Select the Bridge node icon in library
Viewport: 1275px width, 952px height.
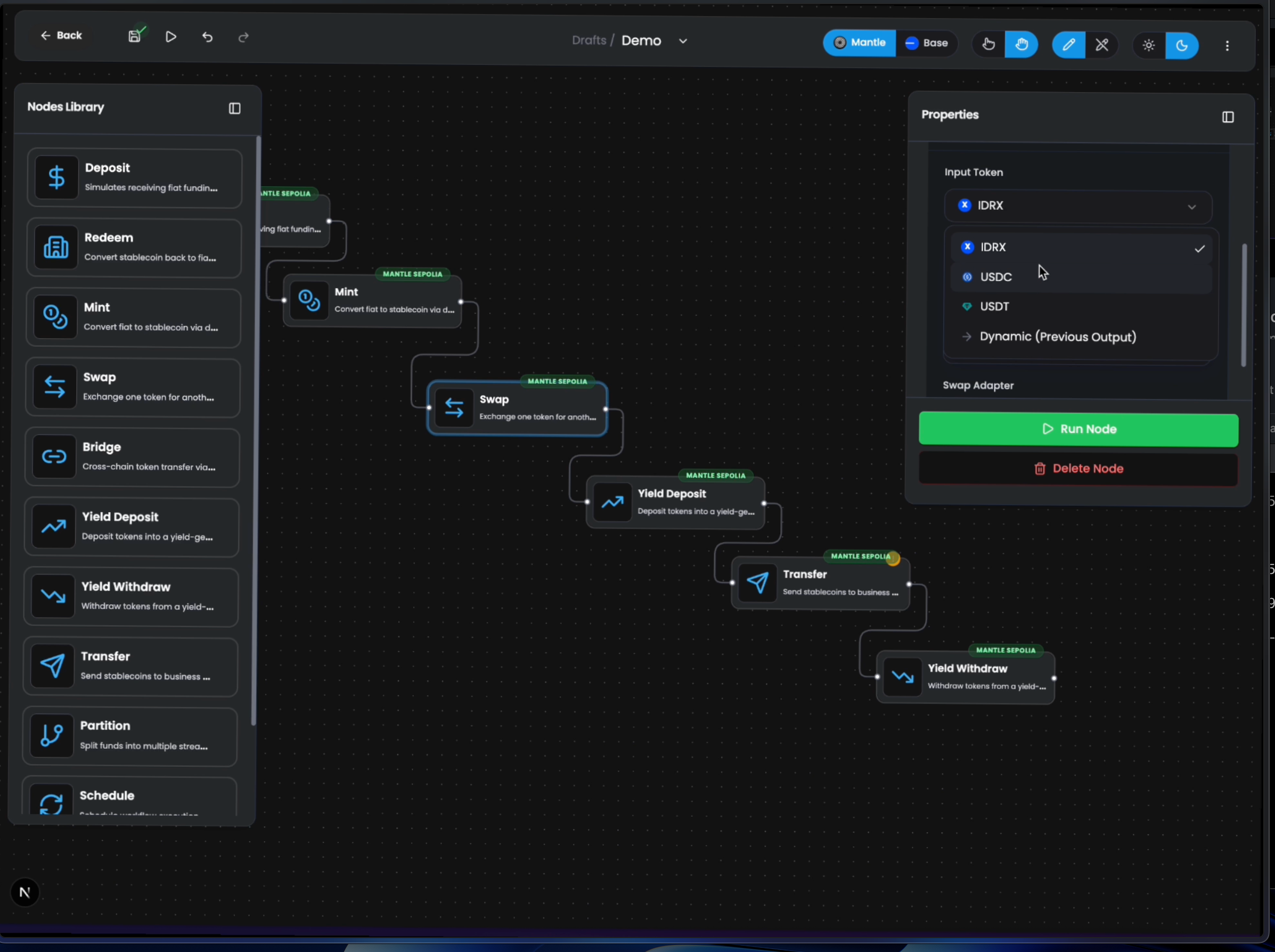(x=54, y=457)
